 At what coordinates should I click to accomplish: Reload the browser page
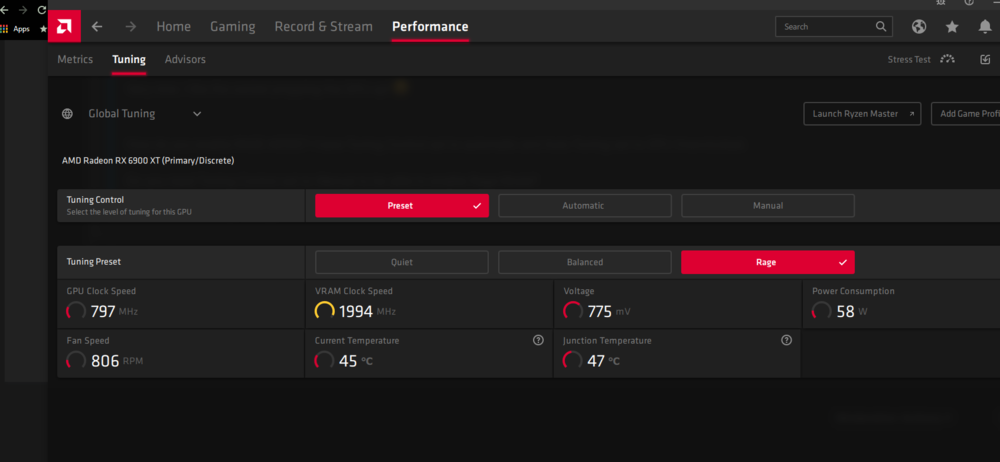(42, 10)
